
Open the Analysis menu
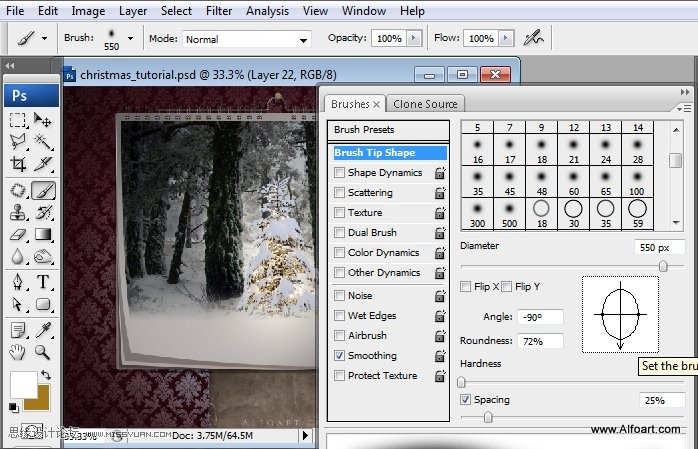point(267,11)
